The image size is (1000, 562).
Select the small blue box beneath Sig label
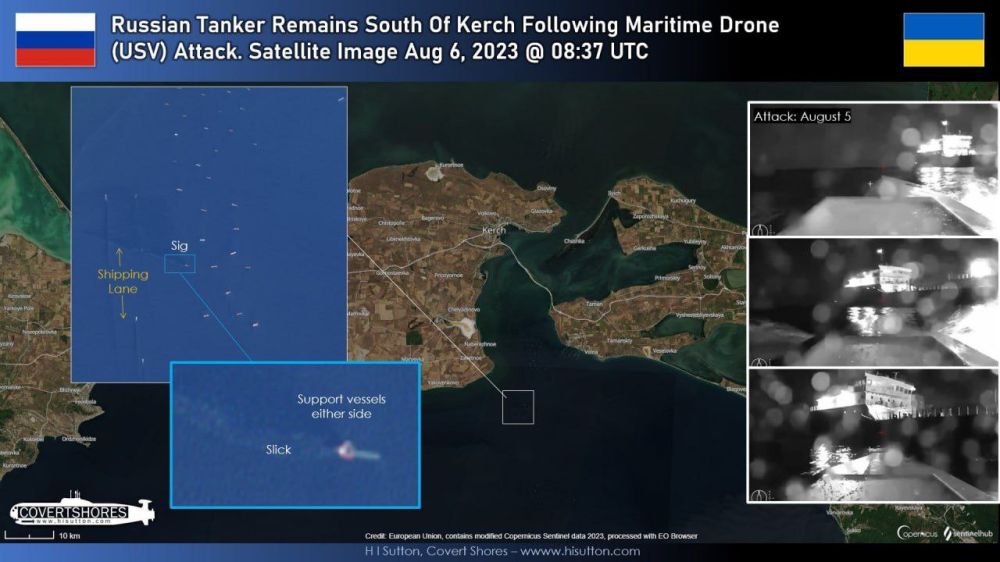click(179, 263)
